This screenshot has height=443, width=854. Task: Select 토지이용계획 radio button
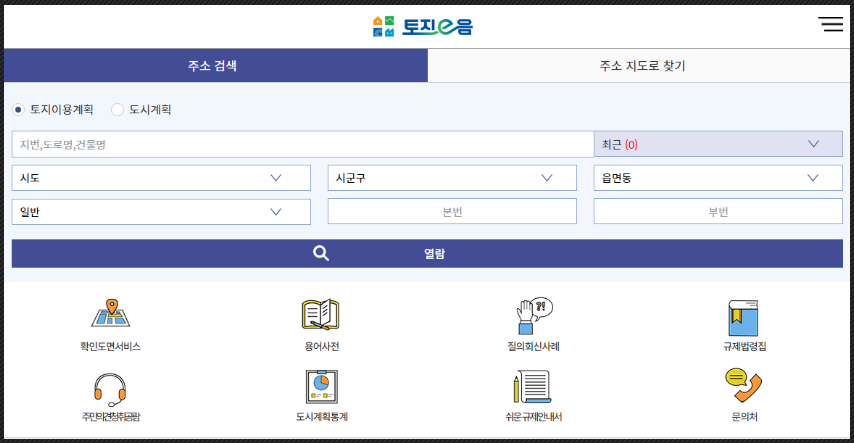19,110
